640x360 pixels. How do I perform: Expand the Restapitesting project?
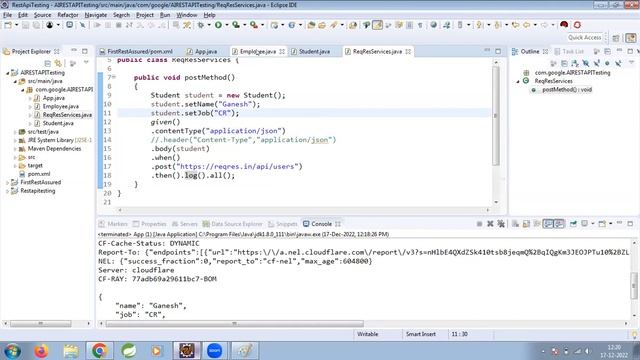[7, 191]
